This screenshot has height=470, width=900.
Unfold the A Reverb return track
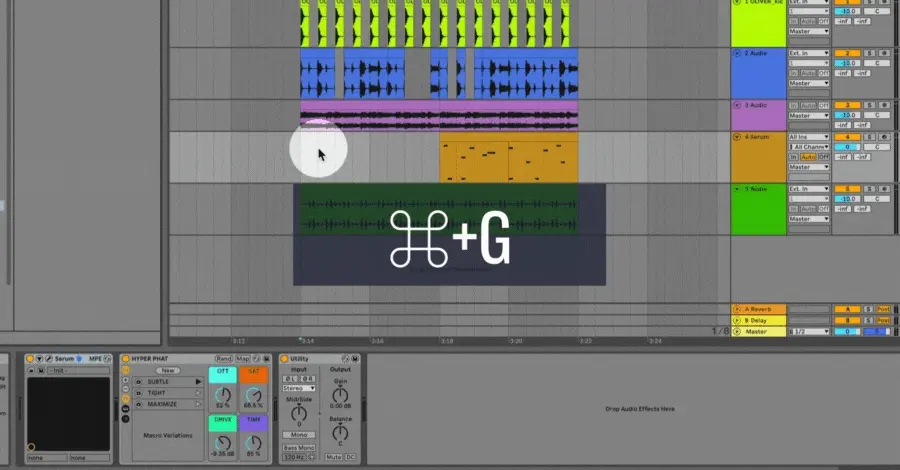[737, 309]
